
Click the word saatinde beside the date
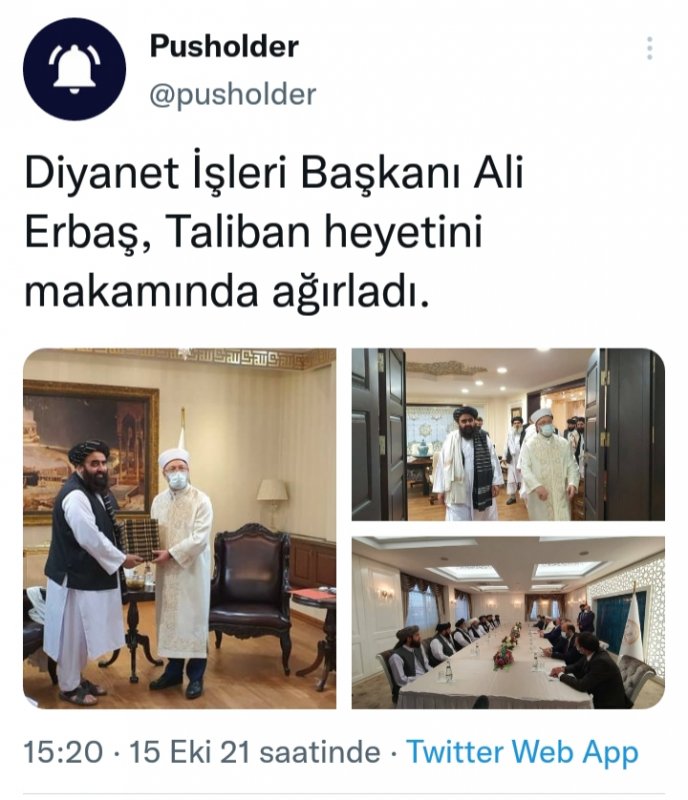click(x=320, y=753)
